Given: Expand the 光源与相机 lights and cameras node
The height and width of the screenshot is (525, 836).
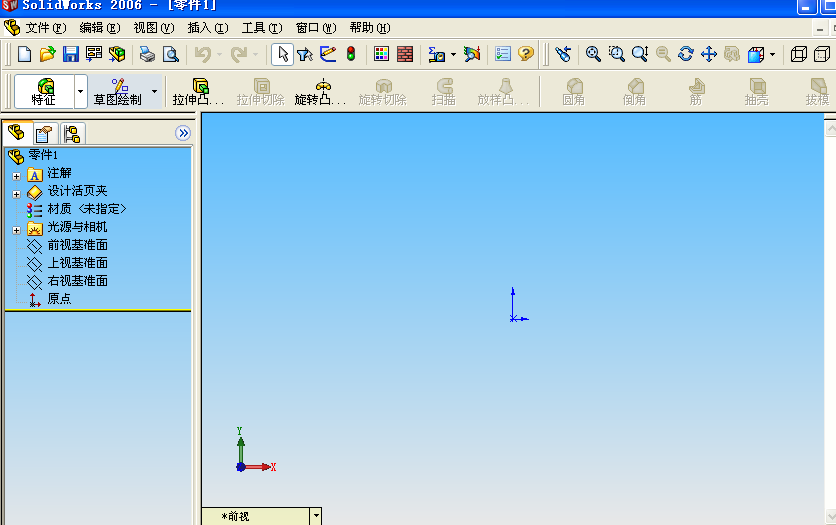Looking at the screenshot, I should coord(17,230).
